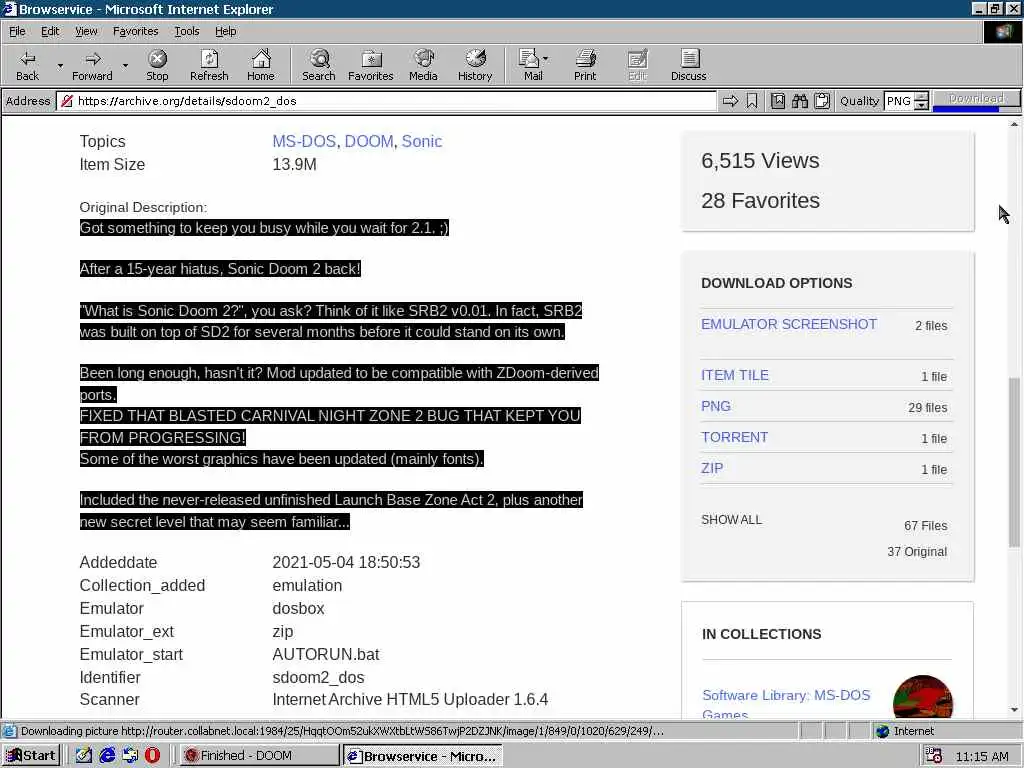
Task: Open the Favorites menu
Action: 135,31
